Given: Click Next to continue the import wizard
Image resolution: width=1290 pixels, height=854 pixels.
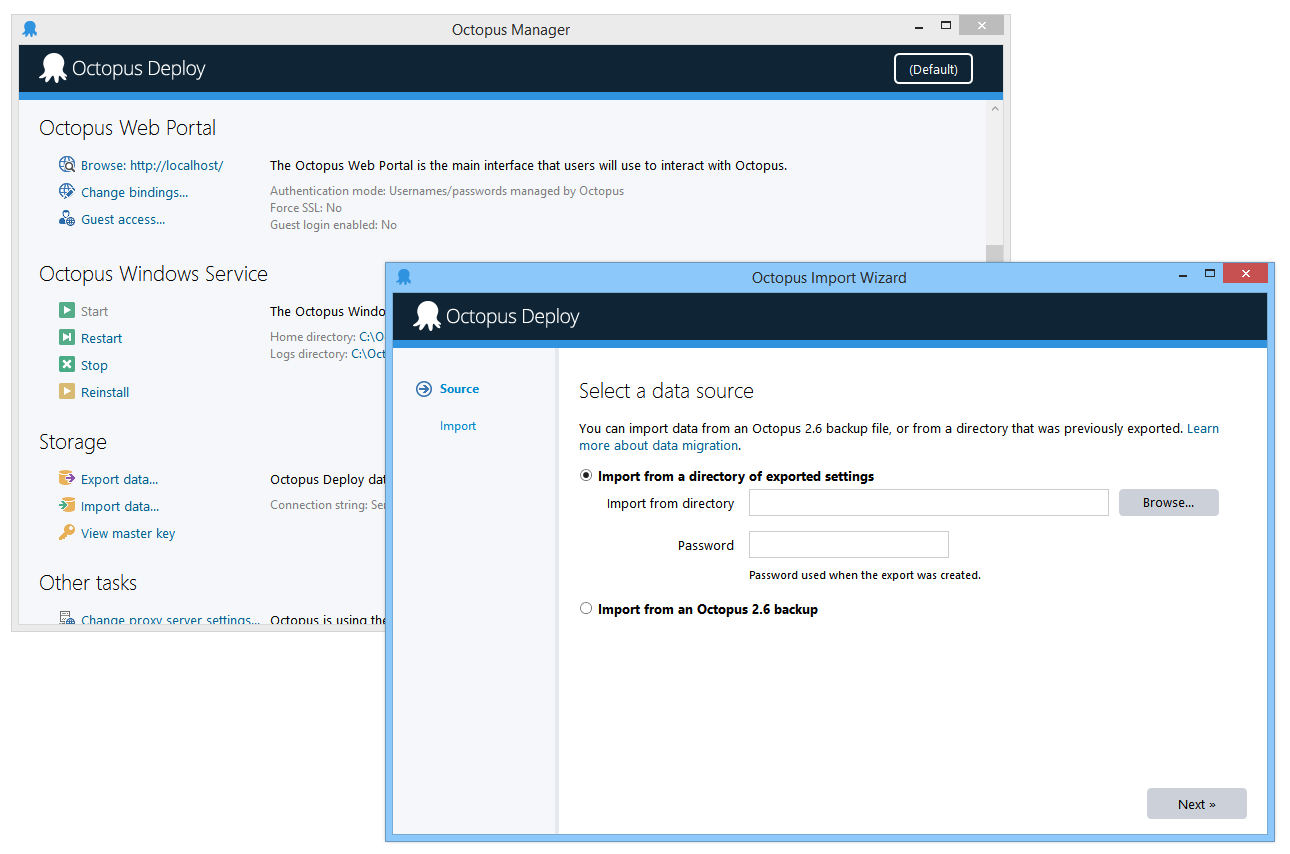Looking at the screenshot, I should tap(1196, 803).
